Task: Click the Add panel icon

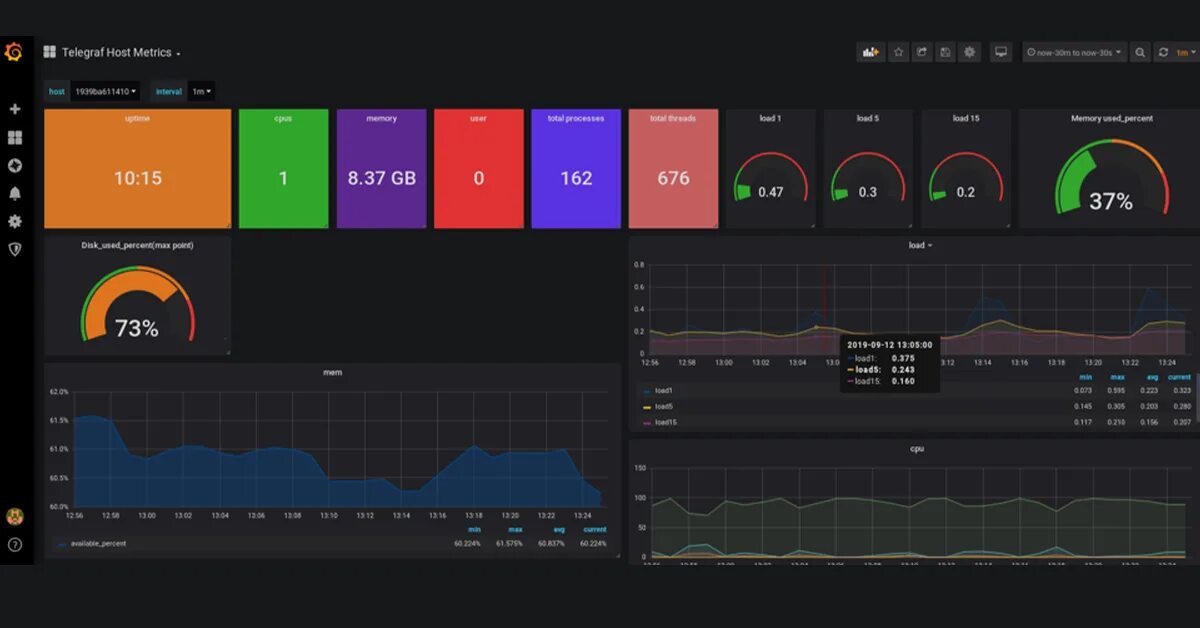Action: pyautogui.click(x=871, y=52)
